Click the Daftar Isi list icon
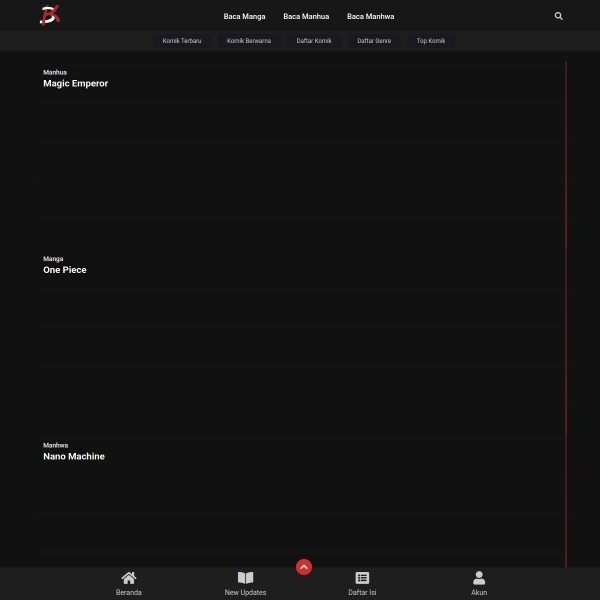This screenshot has height=600, width=600. [x=362, y=578]
